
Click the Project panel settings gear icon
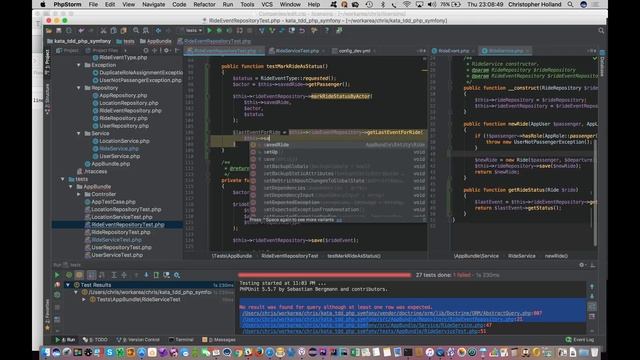(166, 51)
